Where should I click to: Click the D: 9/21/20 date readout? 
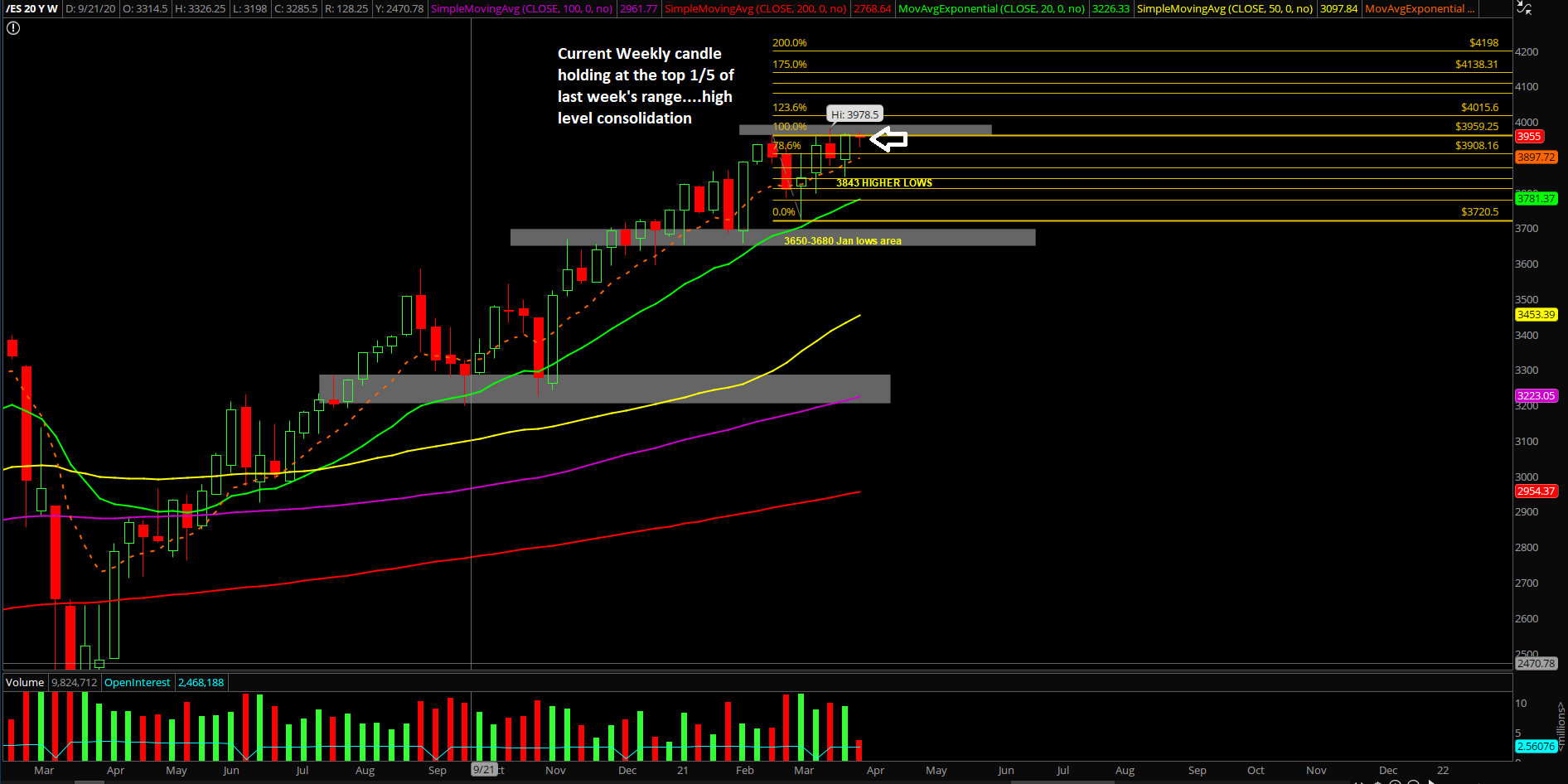pyautogui.click(x=90, y=8)
